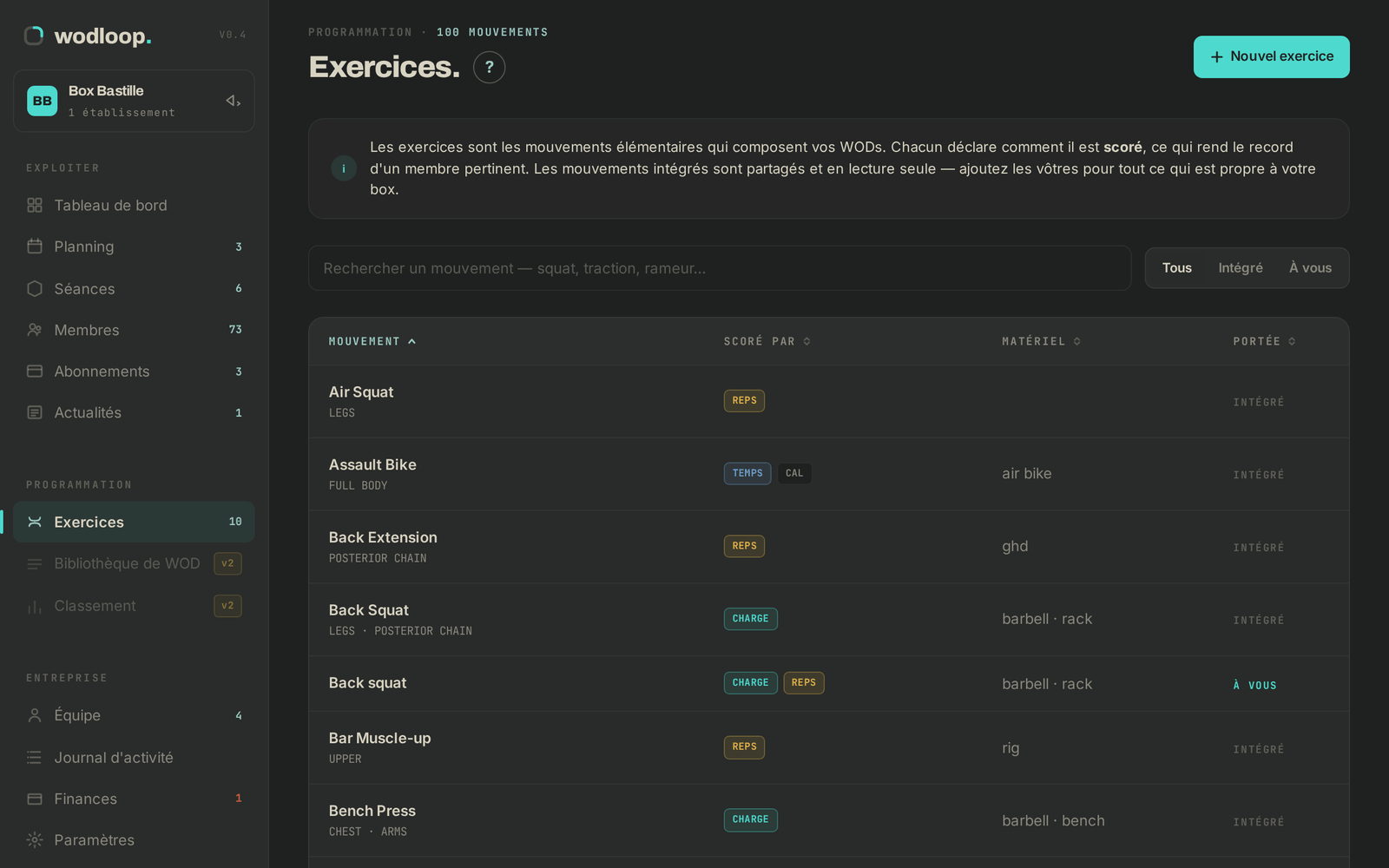Sort by Portée column
Viewport: 1389px width, 868px height.
(x=1265, y=341)
